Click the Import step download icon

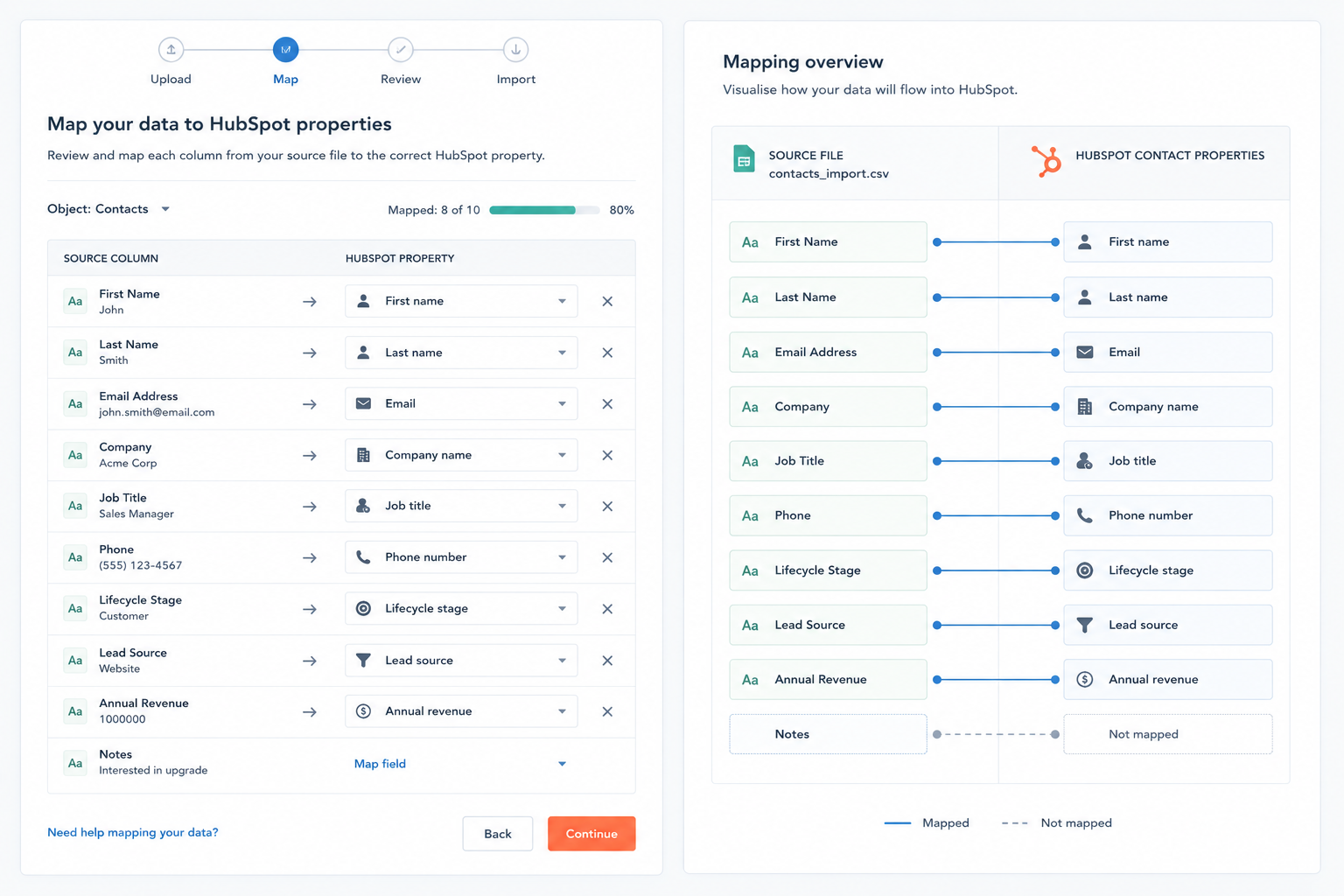tap(516, 50)
